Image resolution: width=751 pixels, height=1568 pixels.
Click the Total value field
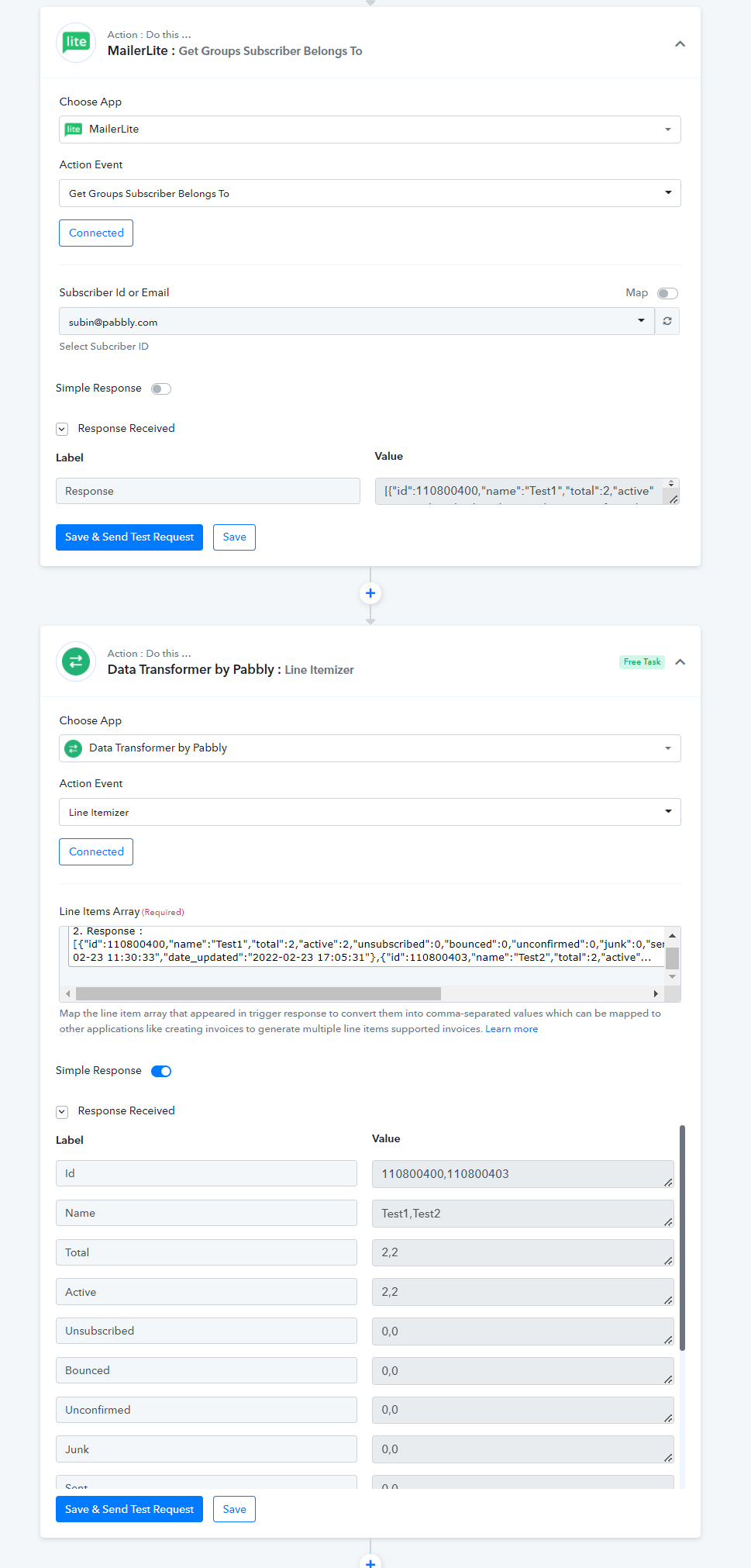pos(523,1252)
